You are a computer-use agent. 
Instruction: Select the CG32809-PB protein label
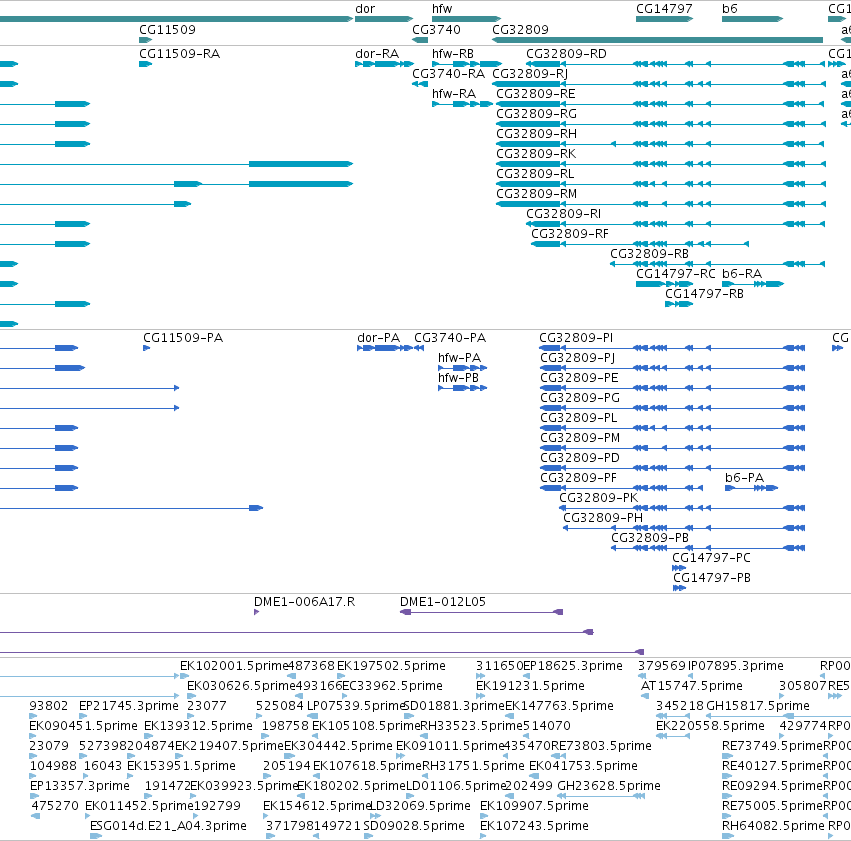click(x=650, y=538)
